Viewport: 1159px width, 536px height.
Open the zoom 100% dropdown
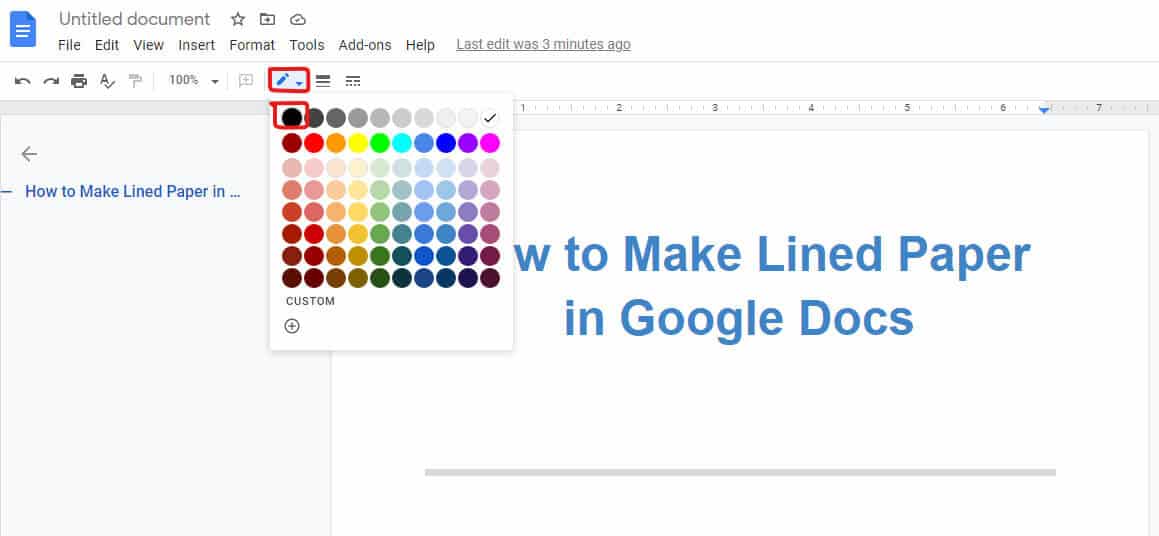(194, 80)
